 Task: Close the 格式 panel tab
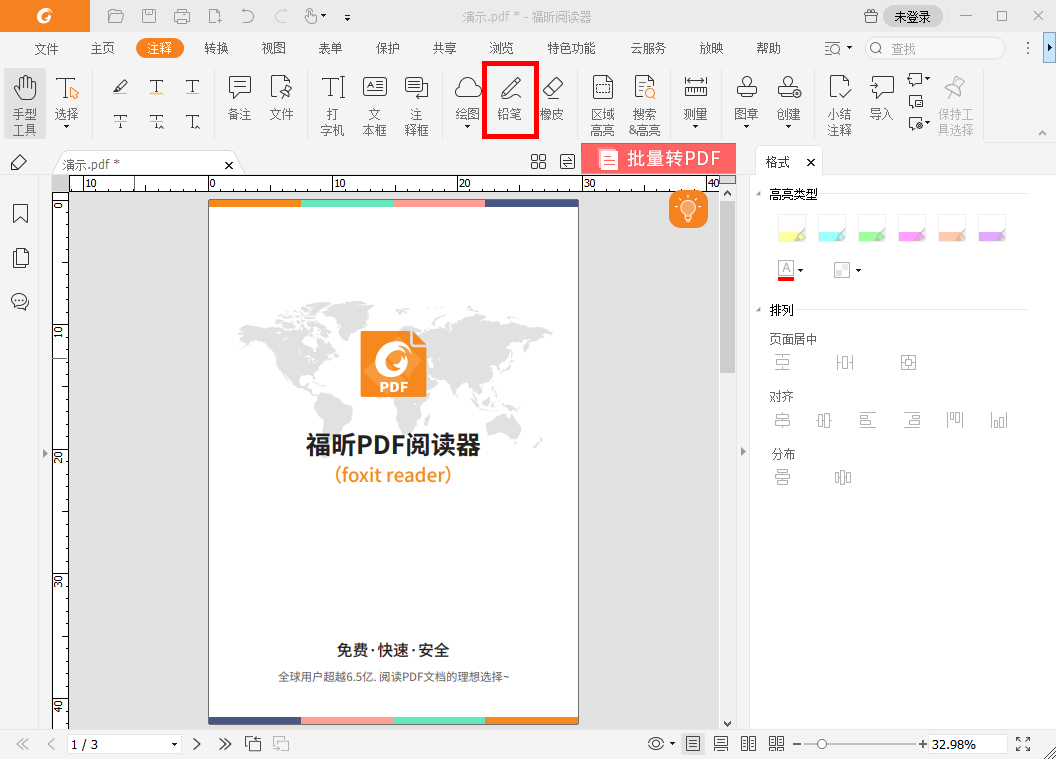point(811,162)
